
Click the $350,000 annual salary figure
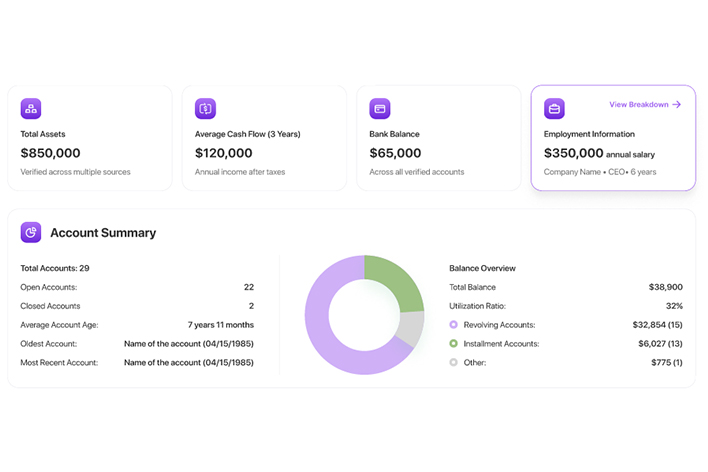(x=573, y=153)
